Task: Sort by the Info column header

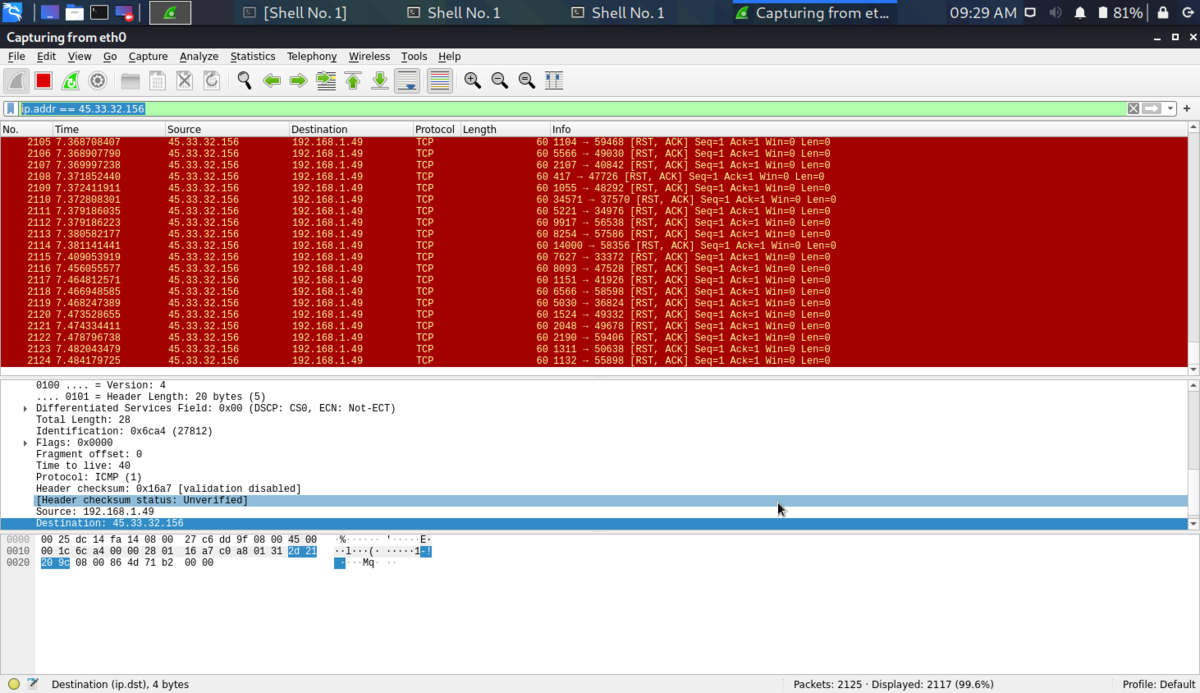Action: pos(869,129)
